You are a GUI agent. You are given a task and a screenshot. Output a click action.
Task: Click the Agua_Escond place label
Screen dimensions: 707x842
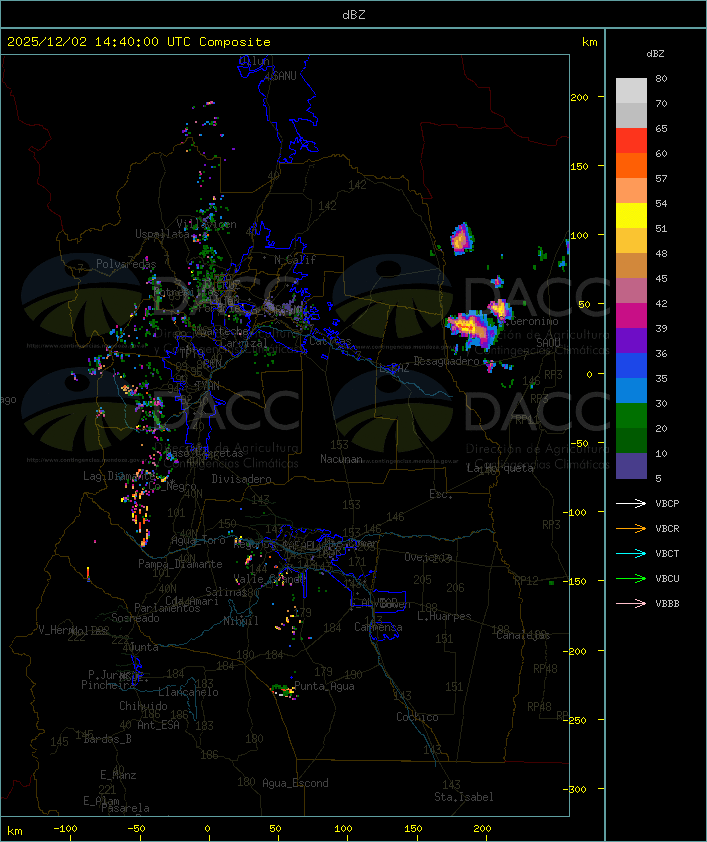pos(295,783)
